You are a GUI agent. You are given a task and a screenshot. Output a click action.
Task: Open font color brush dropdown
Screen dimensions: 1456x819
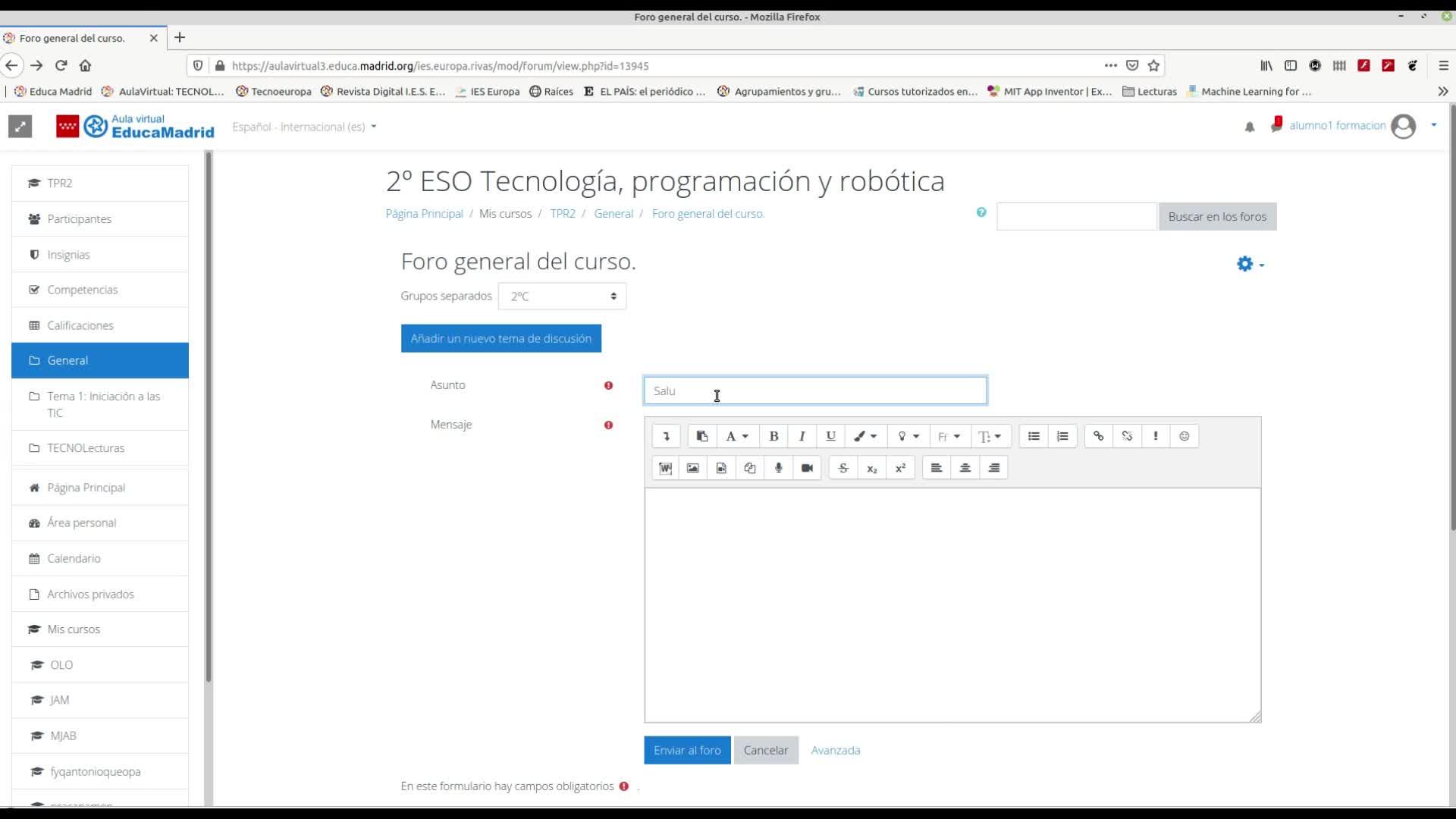click(864, 436)
